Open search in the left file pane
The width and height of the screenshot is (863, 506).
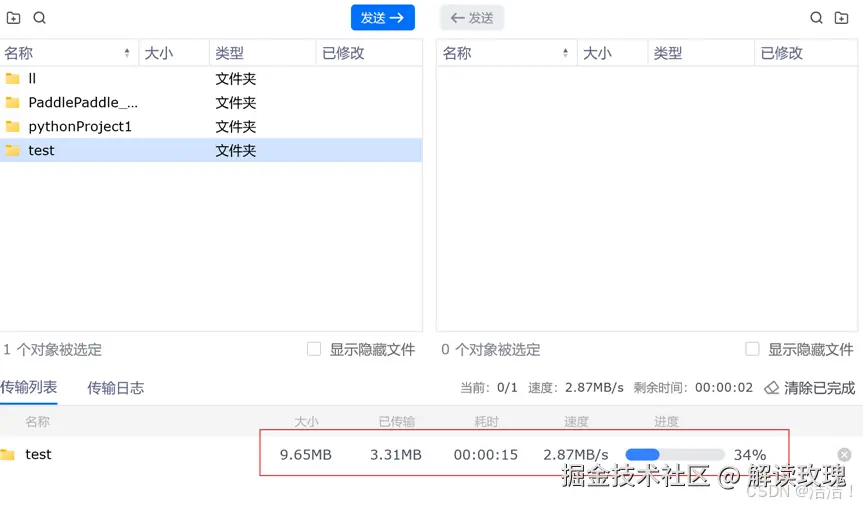40,18
